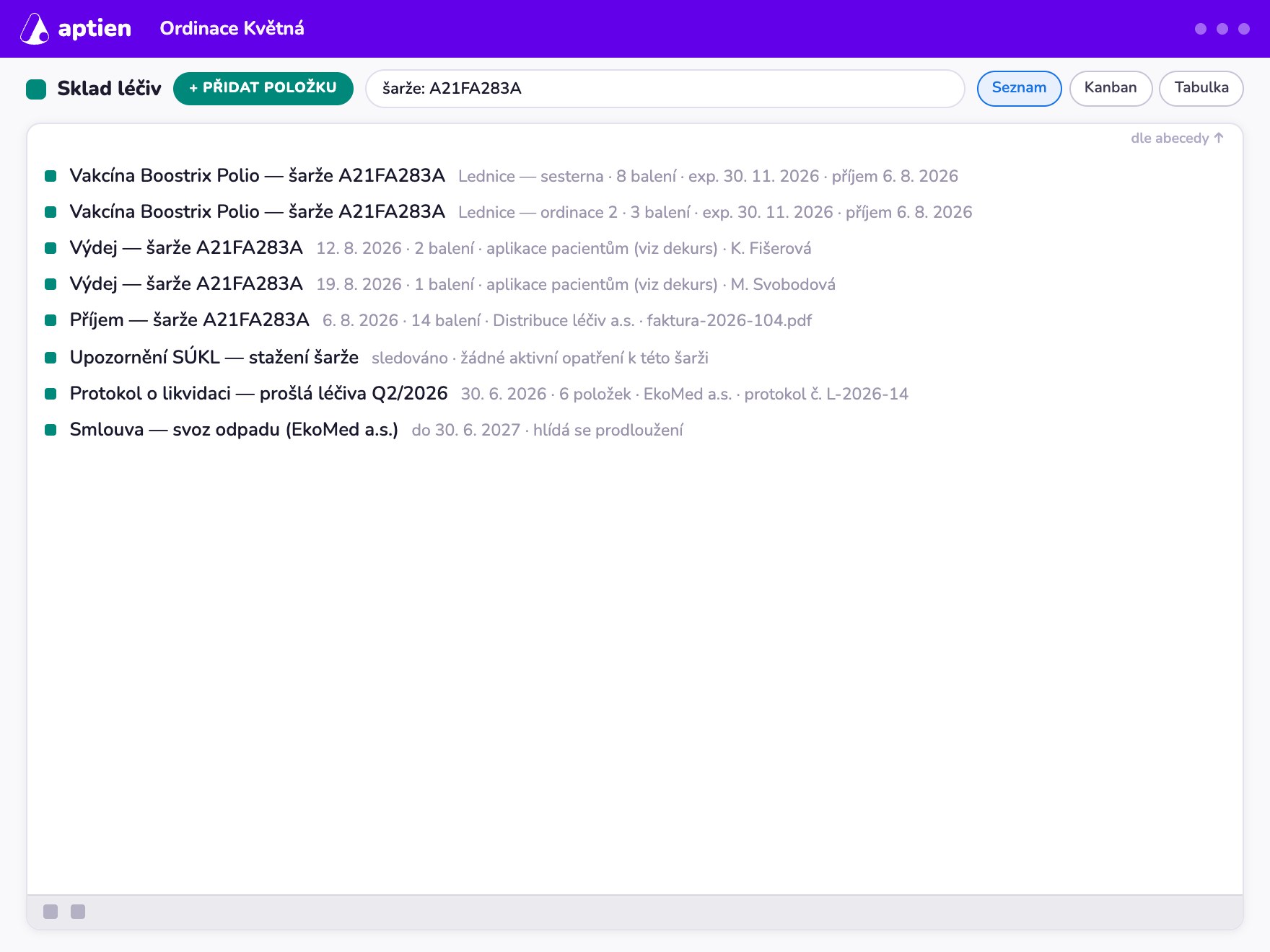
Task: Click green marker of Smlouva svoz odpadu row
Action: (x=51, y=430)
